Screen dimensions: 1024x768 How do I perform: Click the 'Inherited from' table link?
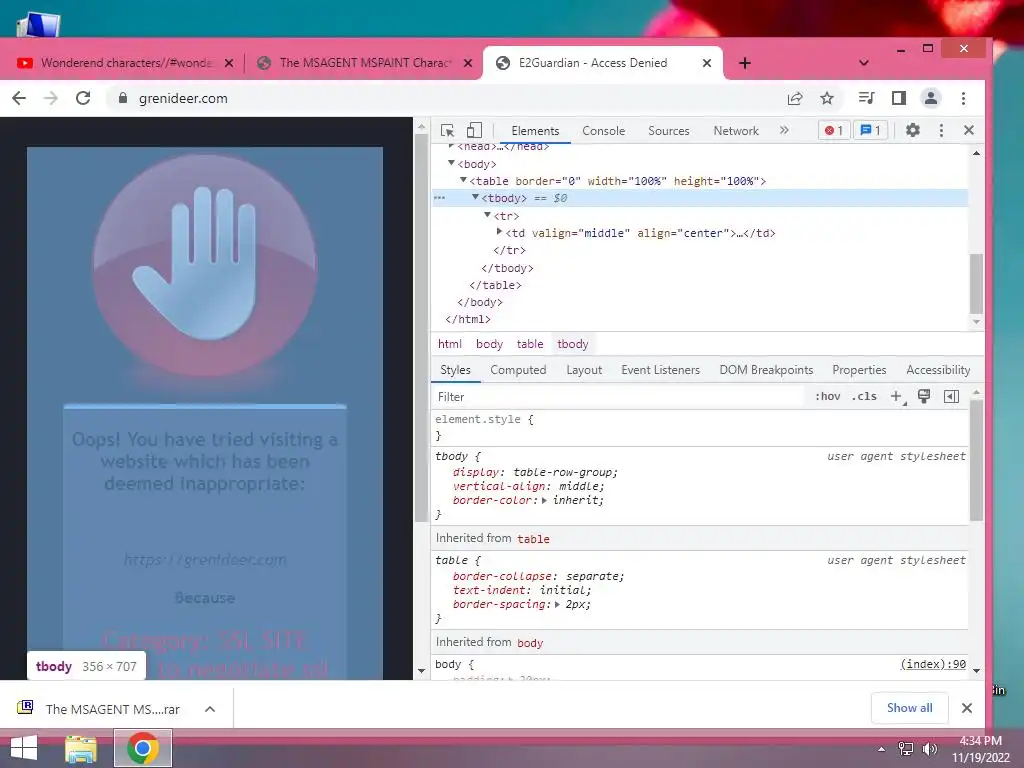click(x=533, y=539)
